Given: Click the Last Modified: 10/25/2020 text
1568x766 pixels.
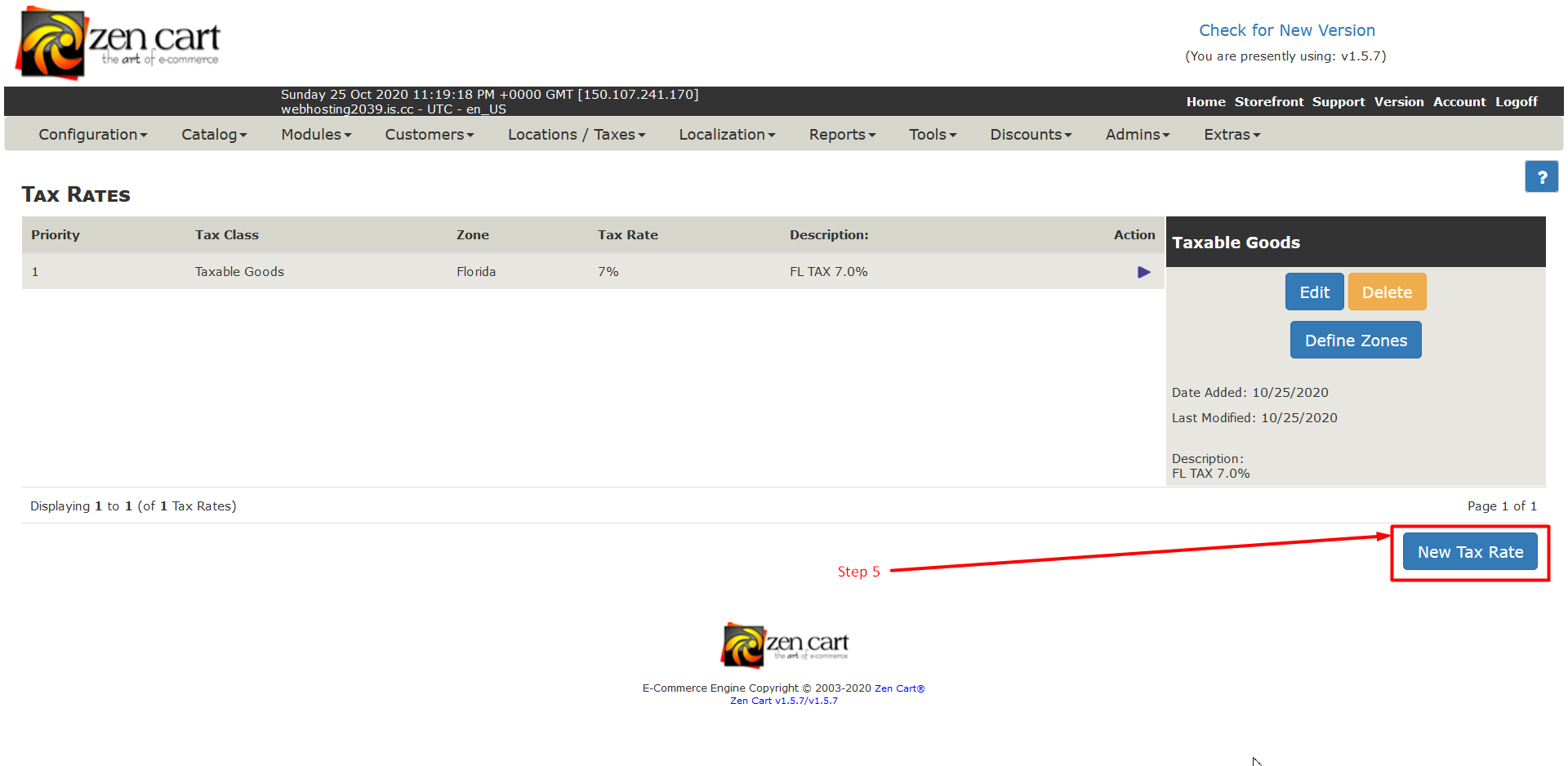Looking at the screenshot, I should [x=1254, y=418].
